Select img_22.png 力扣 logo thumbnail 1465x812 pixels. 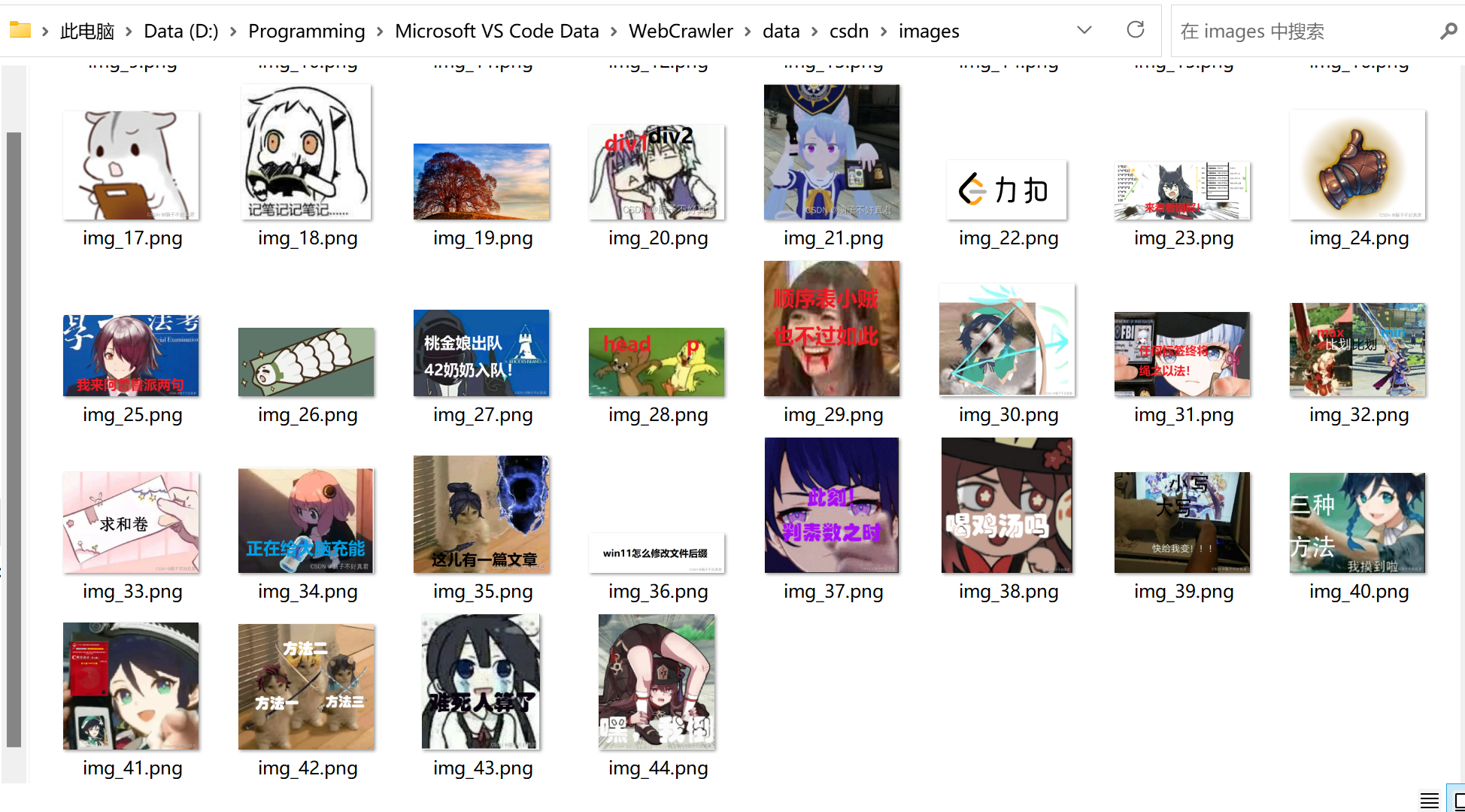coord(1006,189)
